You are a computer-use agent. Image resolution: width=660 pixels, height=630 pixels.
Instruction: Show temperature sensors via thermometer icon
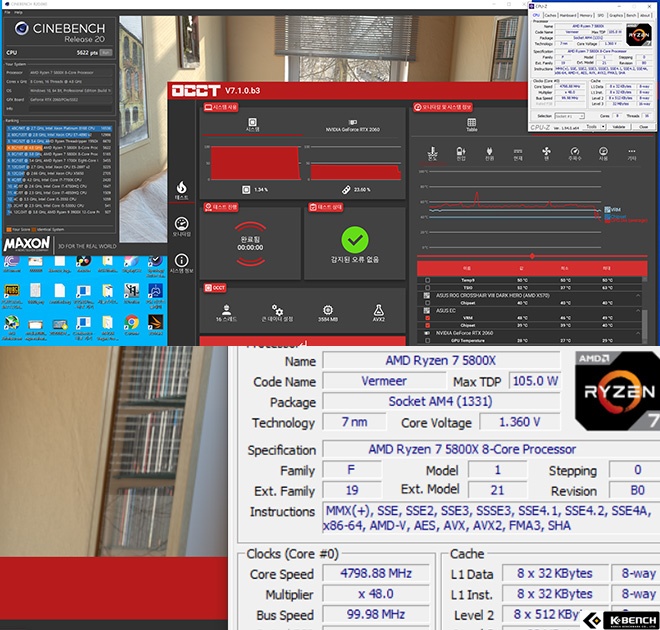pyautogui.click(x=432, y=154)
